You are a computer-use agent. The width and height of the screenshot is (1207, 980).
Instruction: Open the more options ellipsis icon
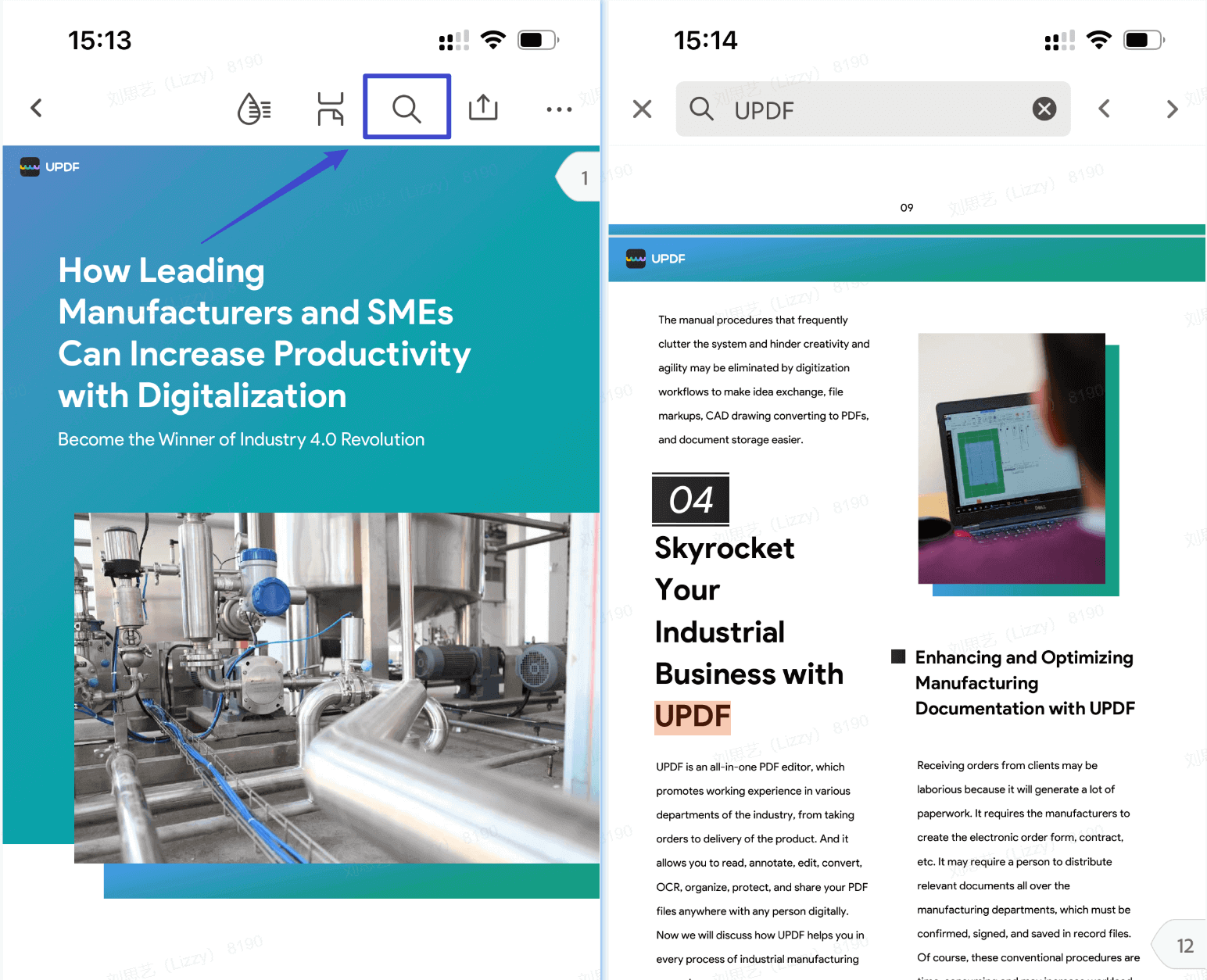(x=559, y=109)
